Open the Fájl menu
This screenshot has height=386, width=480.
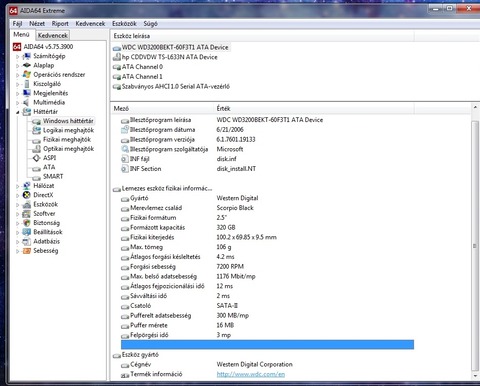coord(17,24)
